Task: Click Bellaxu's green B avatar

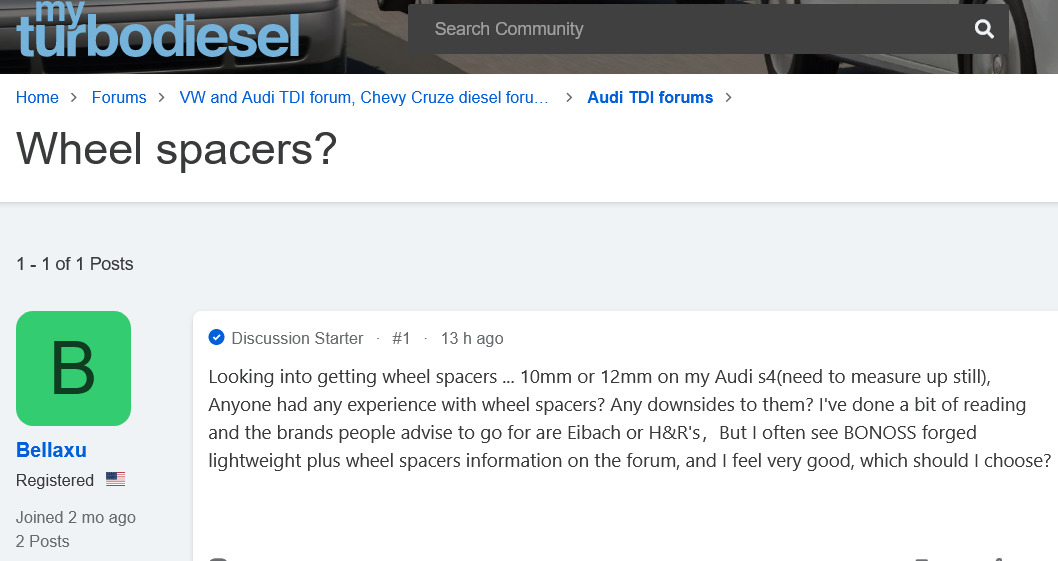Action: coord(73,368)
